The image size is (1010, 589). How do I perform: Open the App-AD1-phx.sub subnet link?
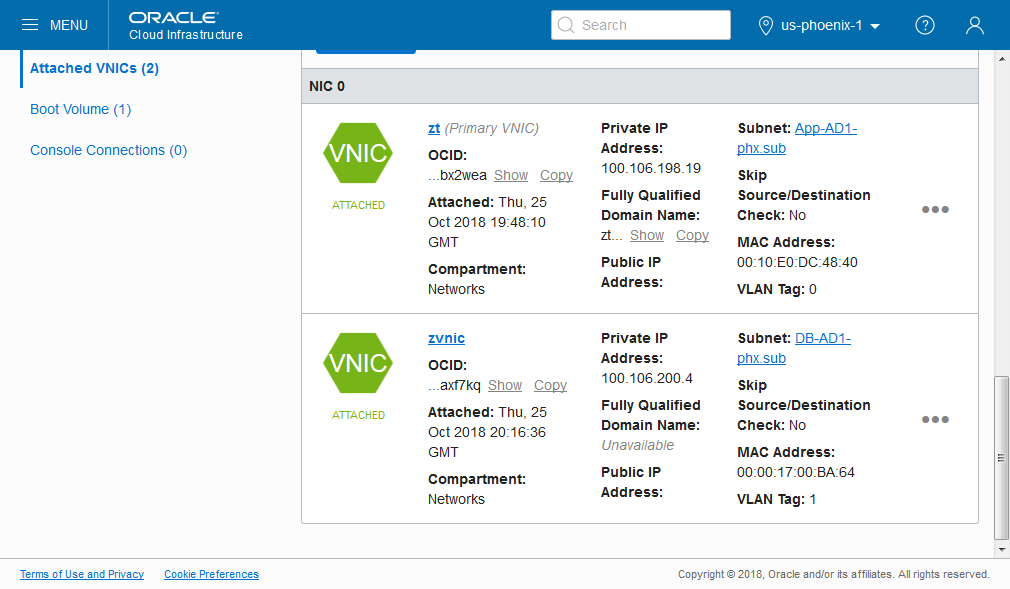pyautogui.click(x=825, y=128)
